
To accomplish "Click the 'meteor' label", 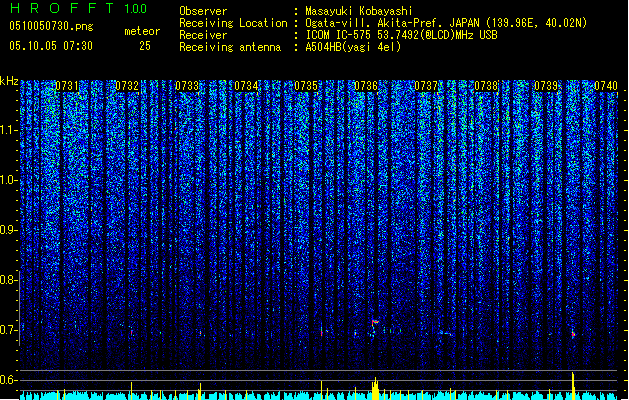I will point(142,31).
